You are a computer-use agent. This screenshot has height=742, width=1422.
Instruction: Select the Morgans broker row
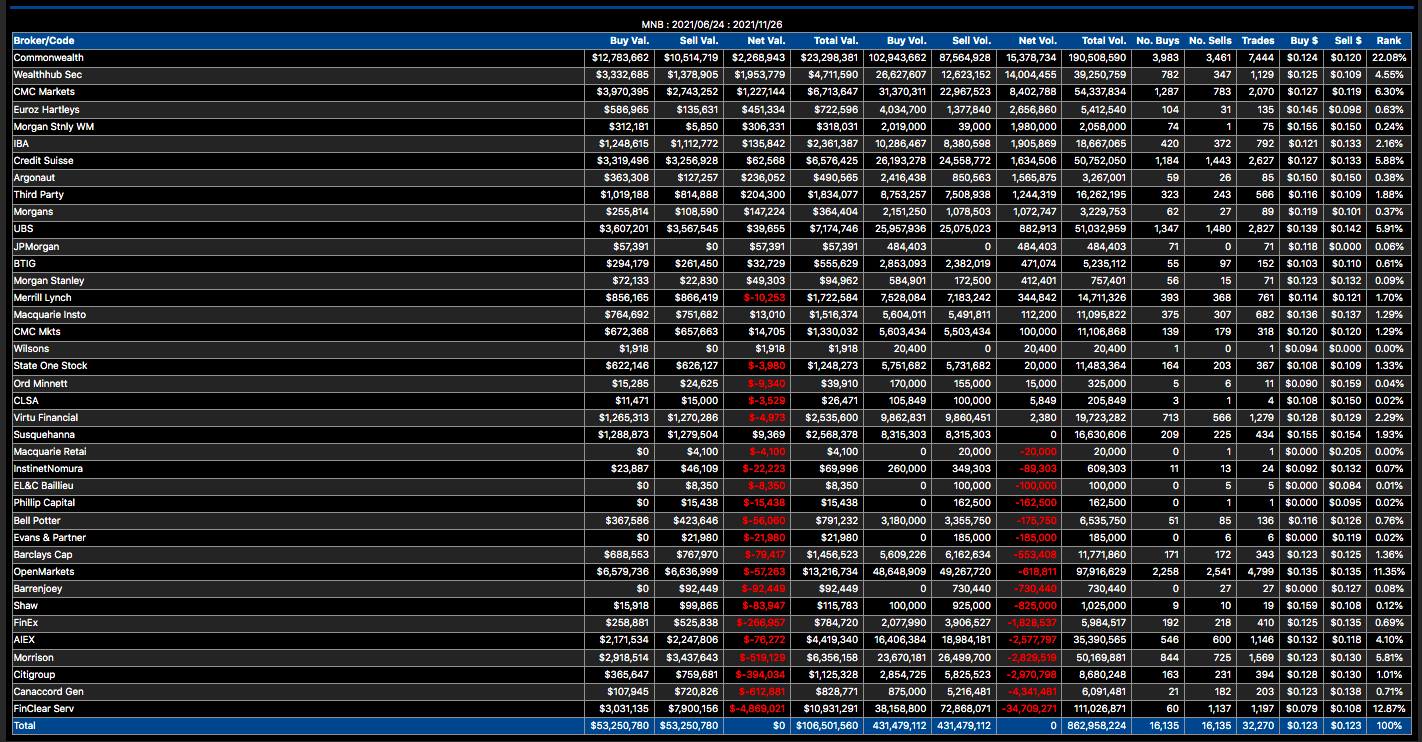(x=711, y=212)
